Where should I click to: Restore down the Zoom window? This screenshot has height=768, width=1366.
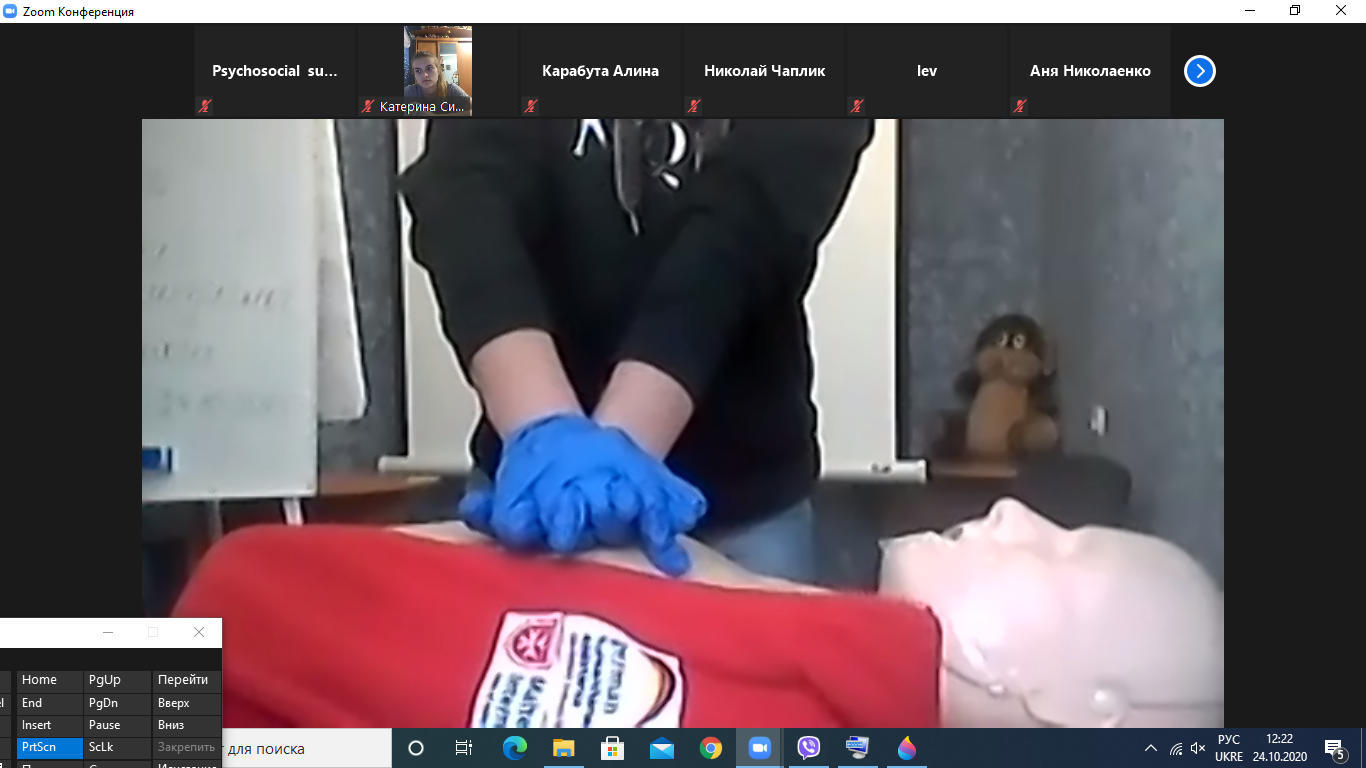click(x=1296, y=11)
